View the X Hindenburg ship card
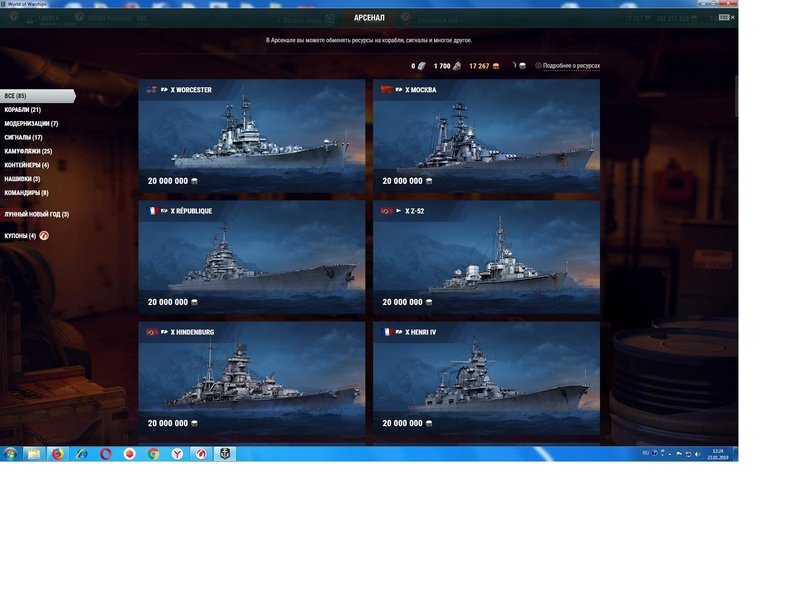 point(252,378)
